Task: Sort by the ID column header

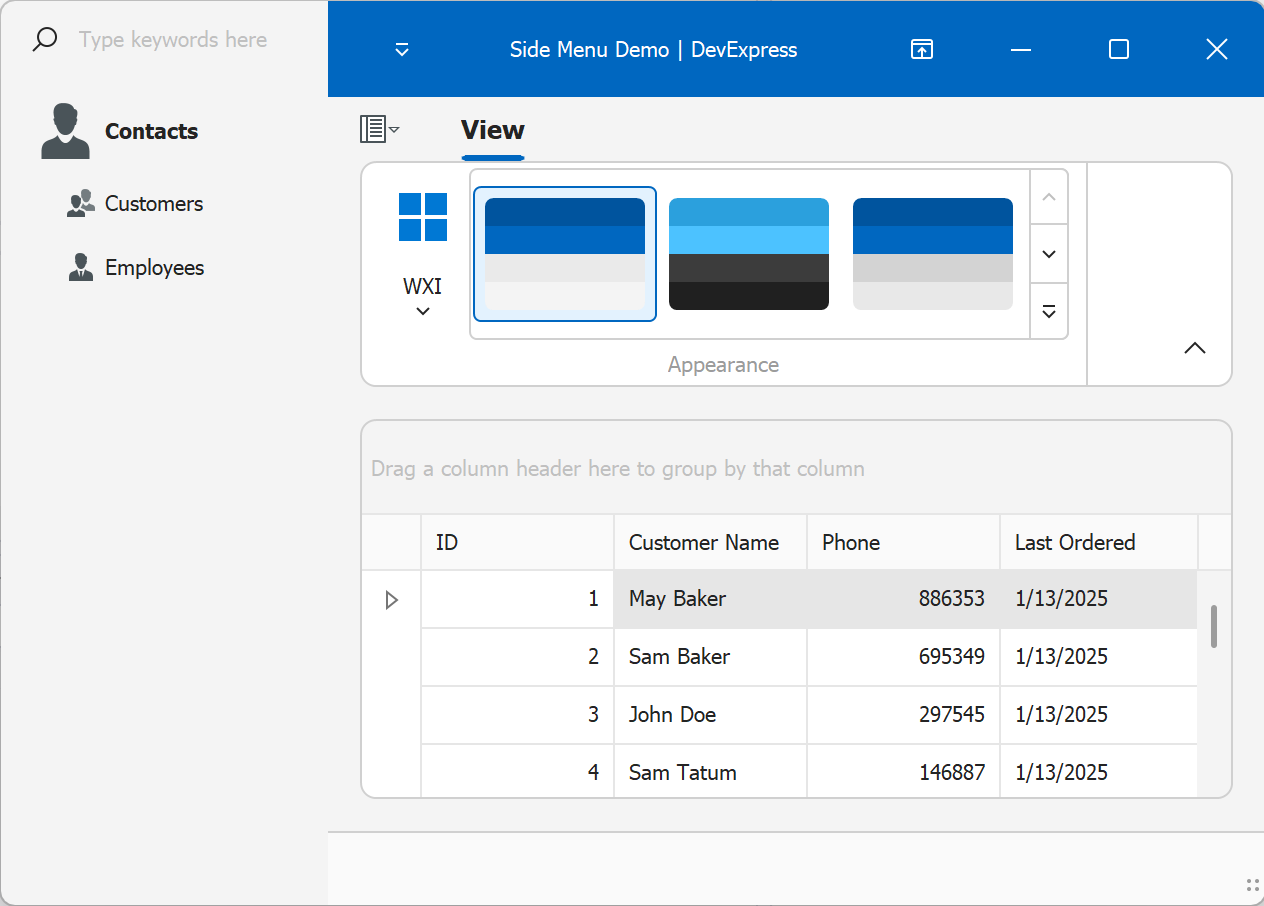Action: [x=518, y=543]
